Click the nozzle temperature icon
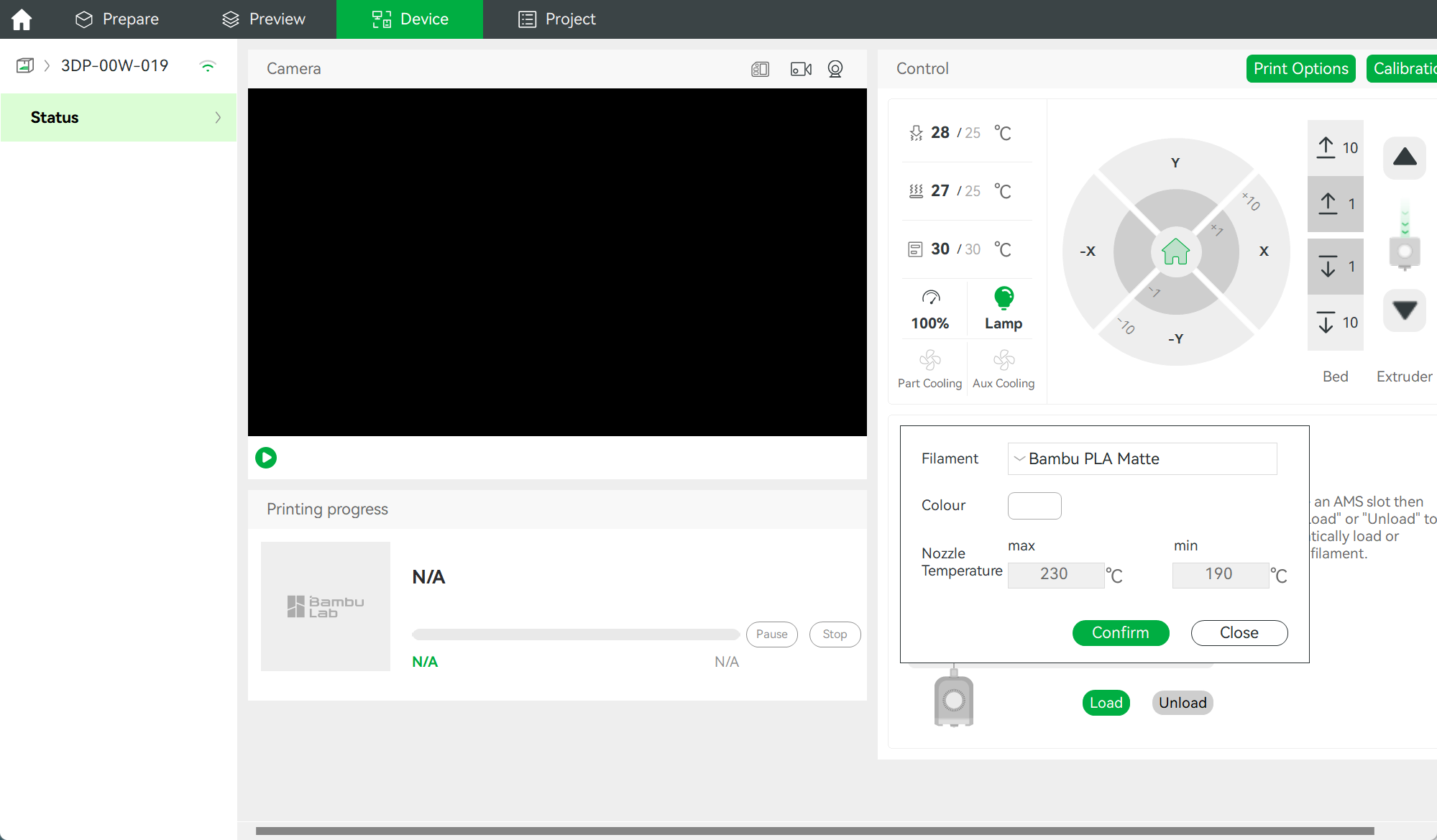Screen dimensions: 1437x840 (915, 132)
